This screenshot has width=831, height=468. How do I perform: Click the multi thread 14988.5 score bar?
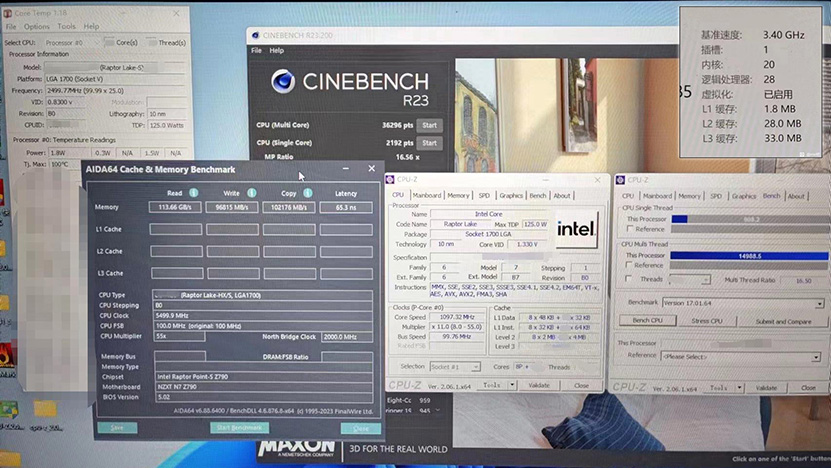coord(749,255)
